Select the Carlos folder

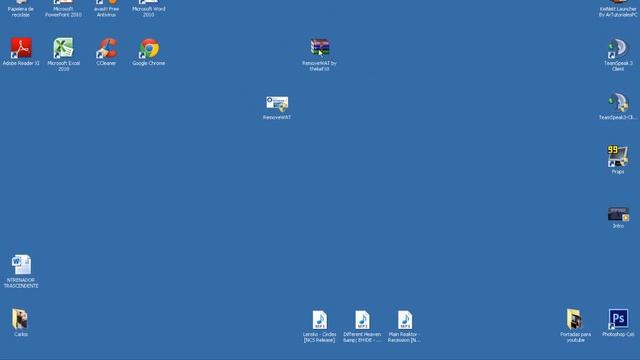(20, 319)
